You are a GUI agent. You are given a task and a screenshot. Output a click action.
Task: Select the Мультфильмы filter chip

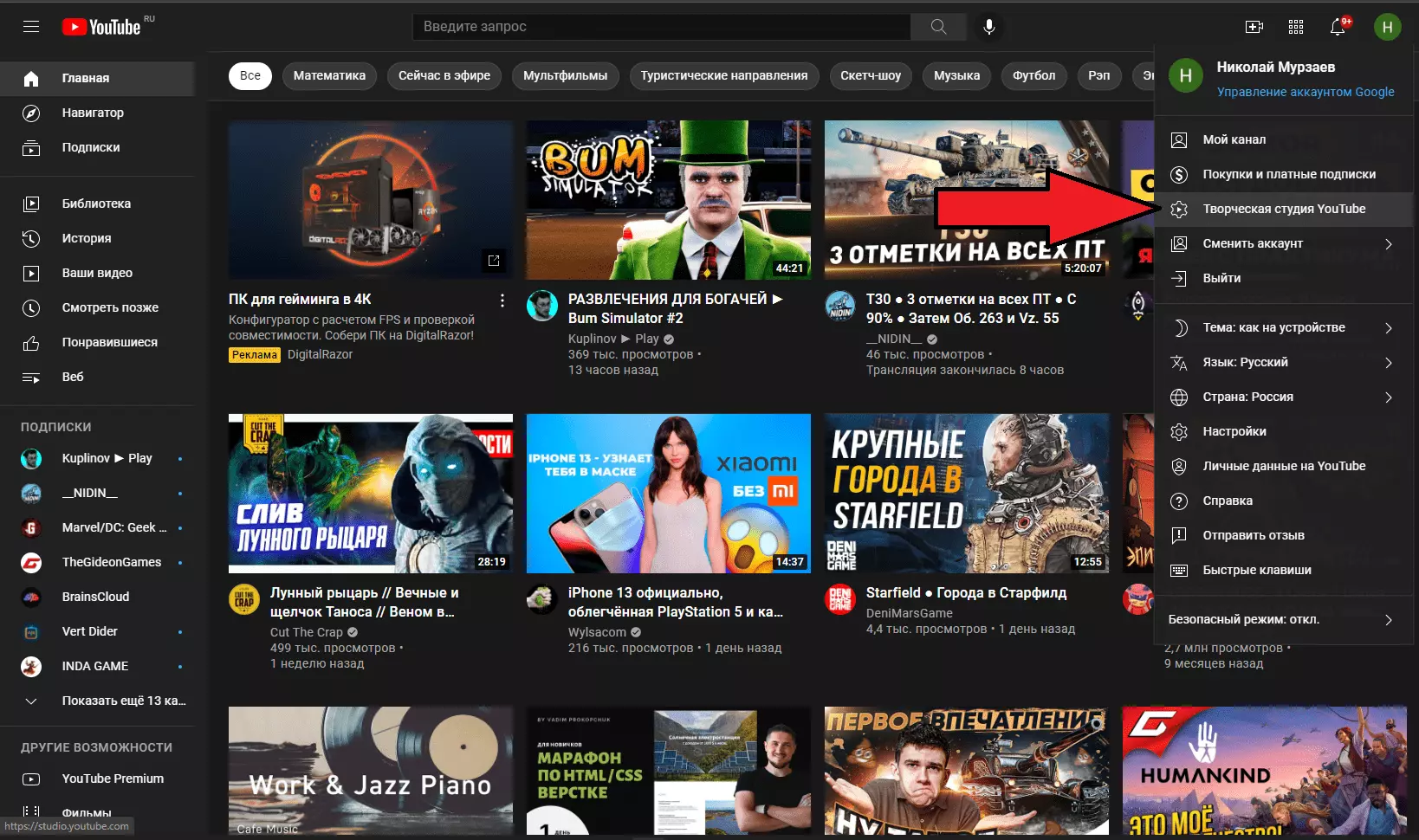click(x=566, y=75)
